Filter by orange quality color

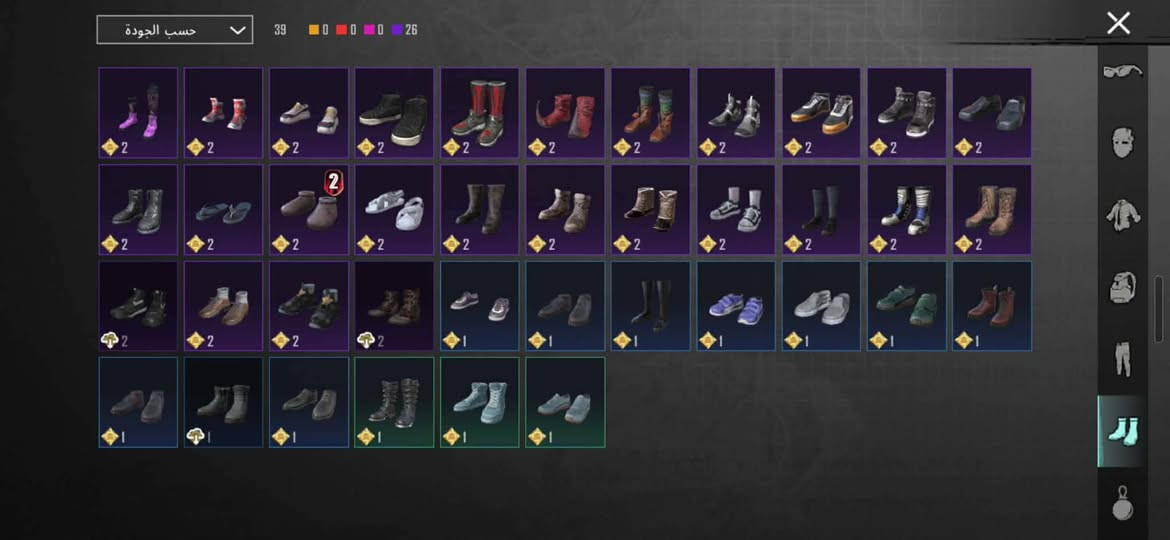click(319, 30)
